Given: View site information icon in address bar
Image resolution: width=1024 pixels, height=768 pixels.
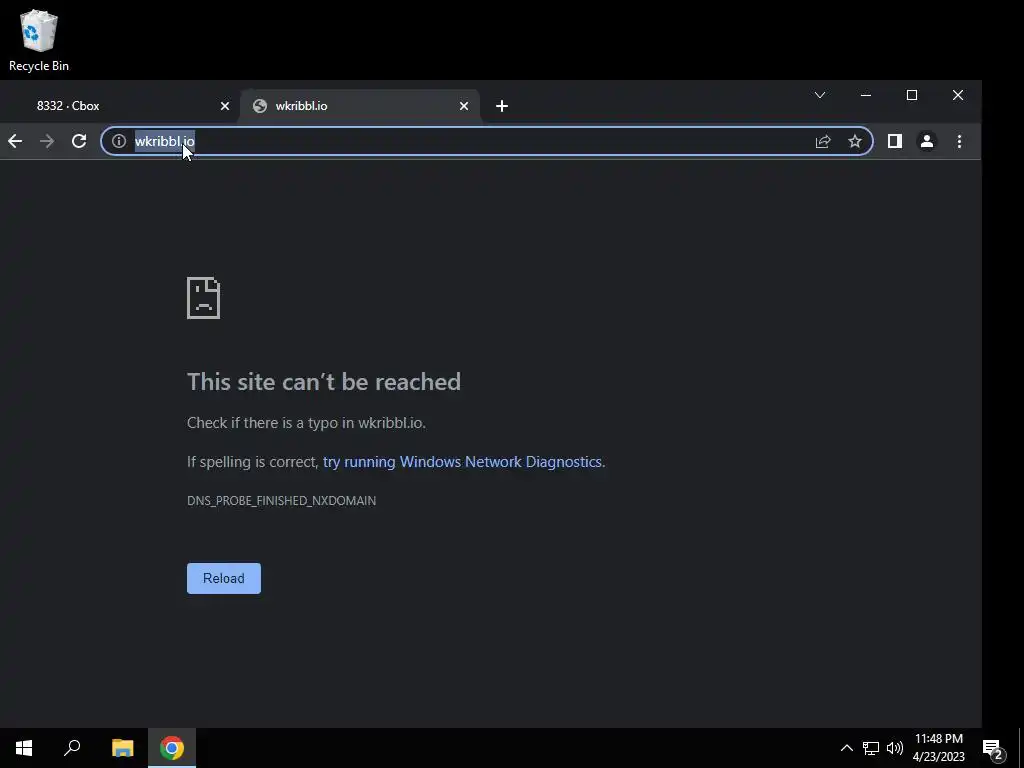Looking at the screenshot, I should coord(118,141).
